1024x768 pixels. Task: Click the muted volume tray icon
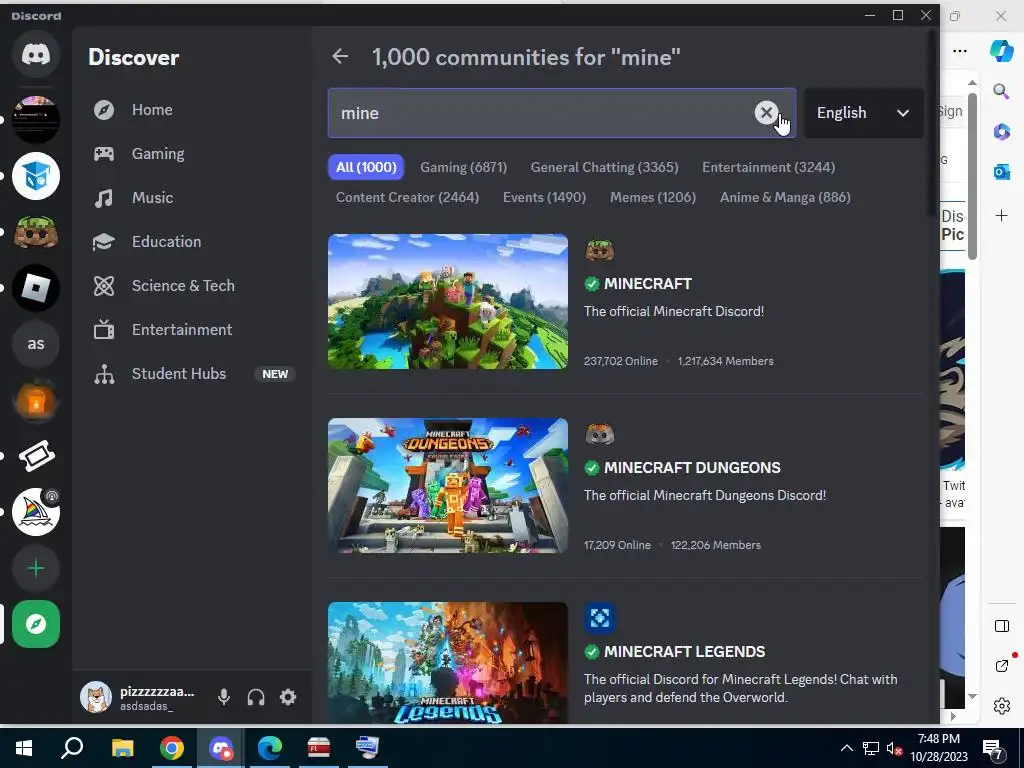[894, 748]
